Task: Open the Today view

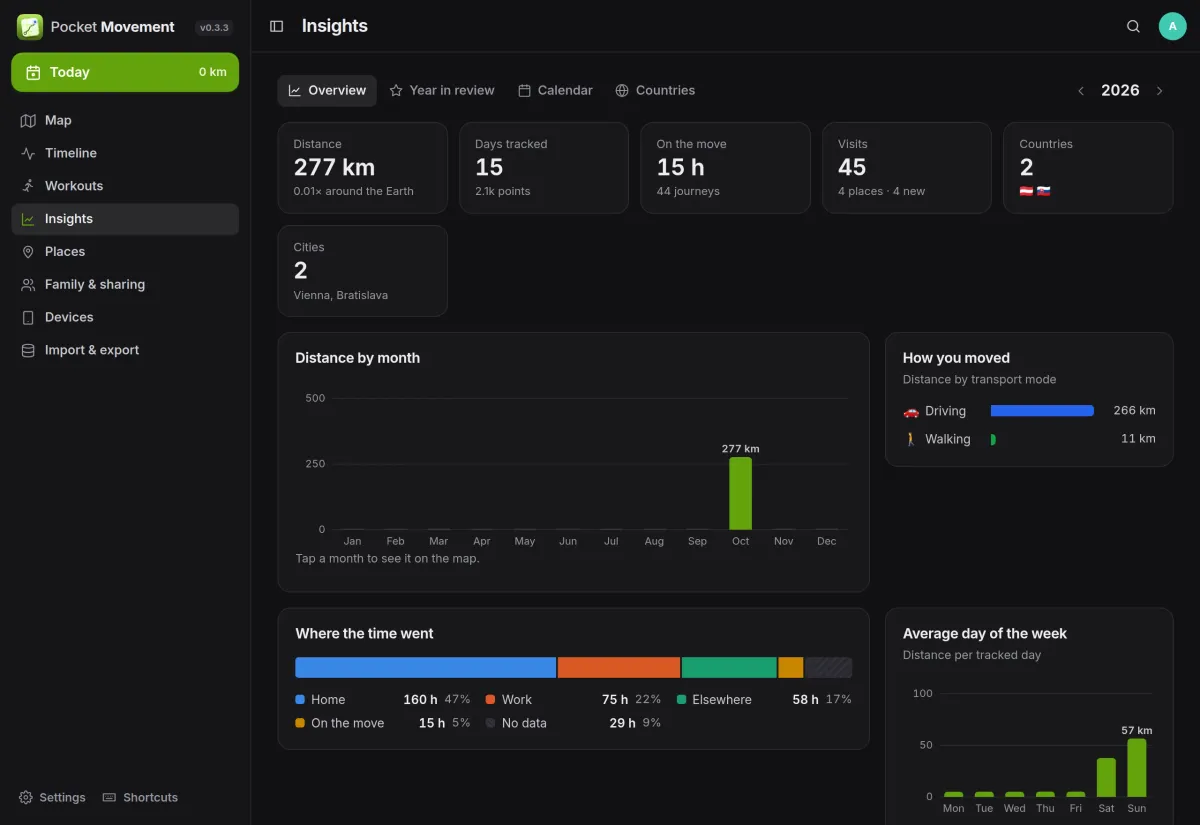Action: [125, 72]
